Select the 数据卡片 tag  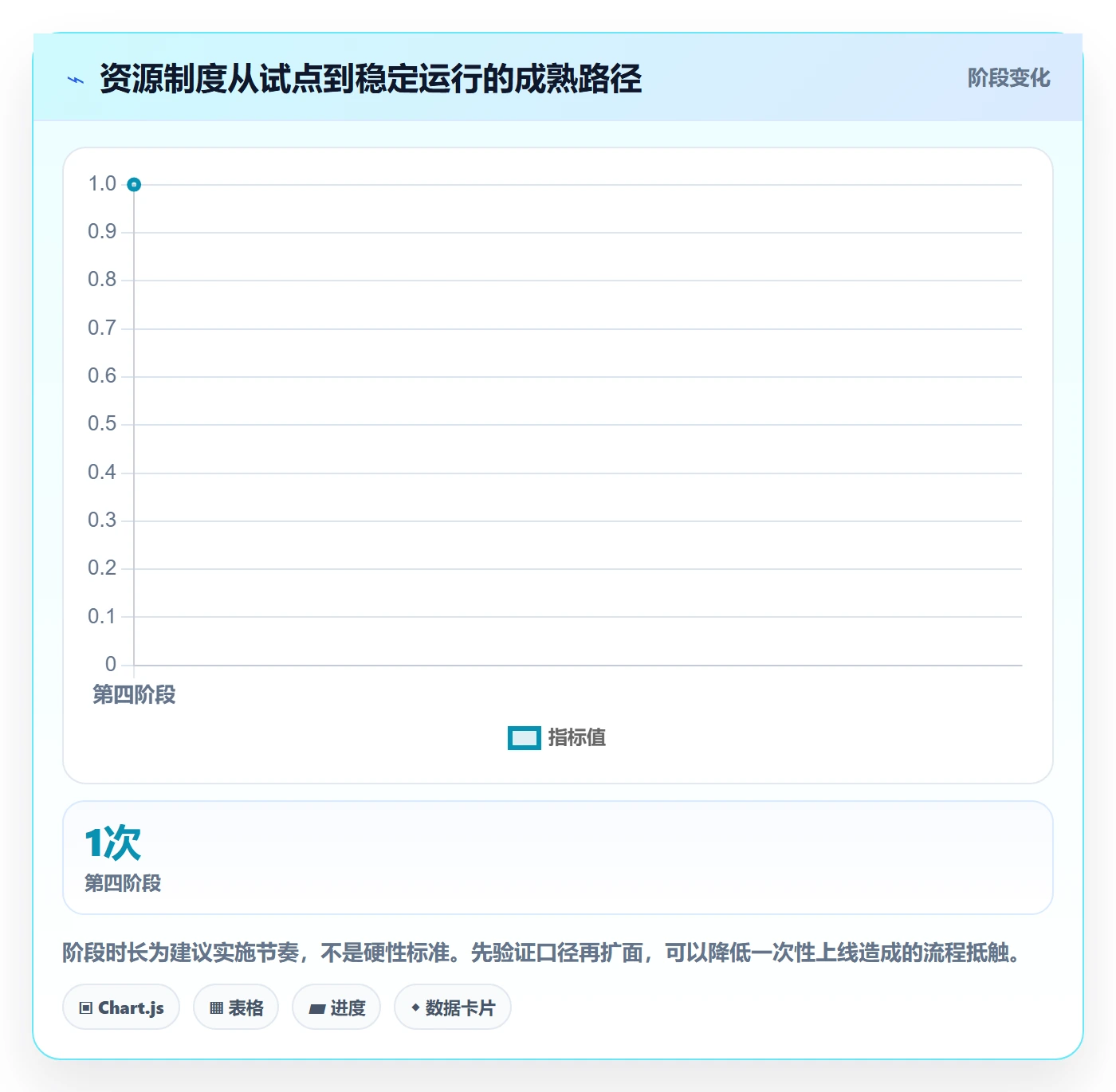click(x=453, y=1008)
